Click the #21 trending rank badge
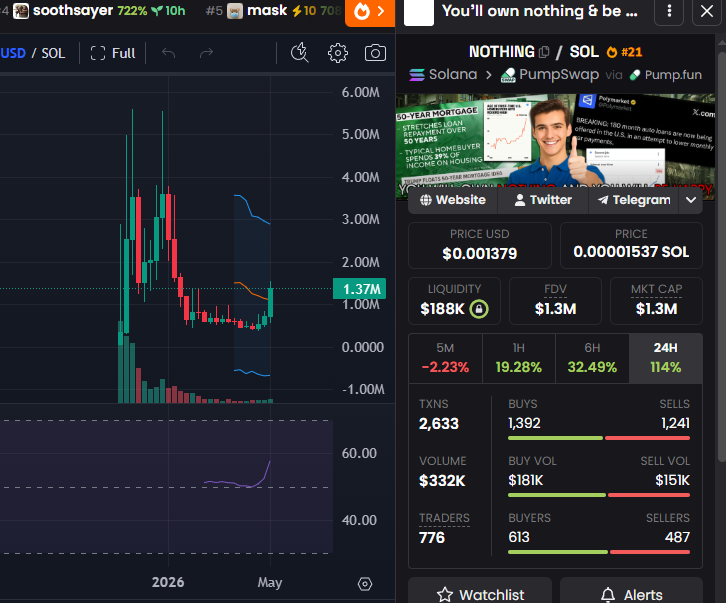 (625, 52)
